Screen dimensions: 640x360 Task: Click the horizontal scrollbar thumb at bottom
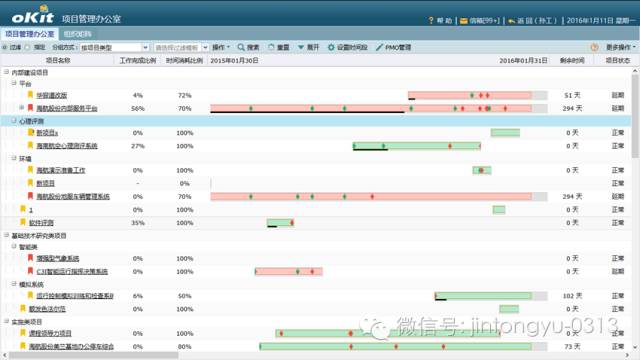pyautogui.click(x=94, y=356)
